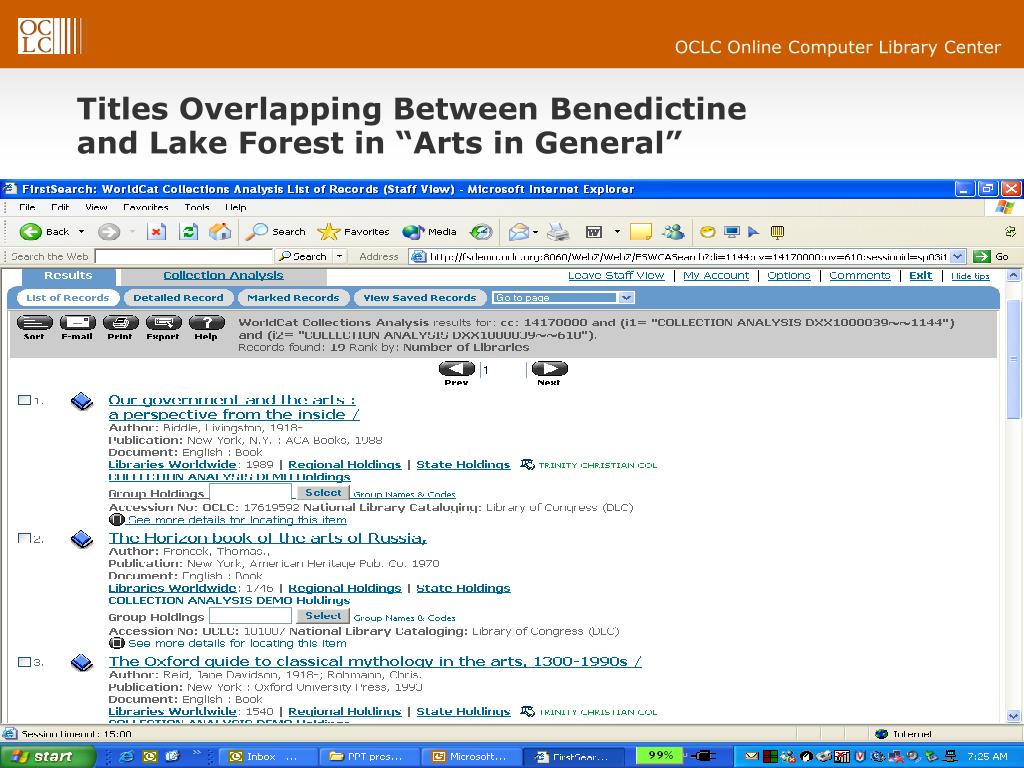Open the Favorites menu

click(x=146, y=207)
